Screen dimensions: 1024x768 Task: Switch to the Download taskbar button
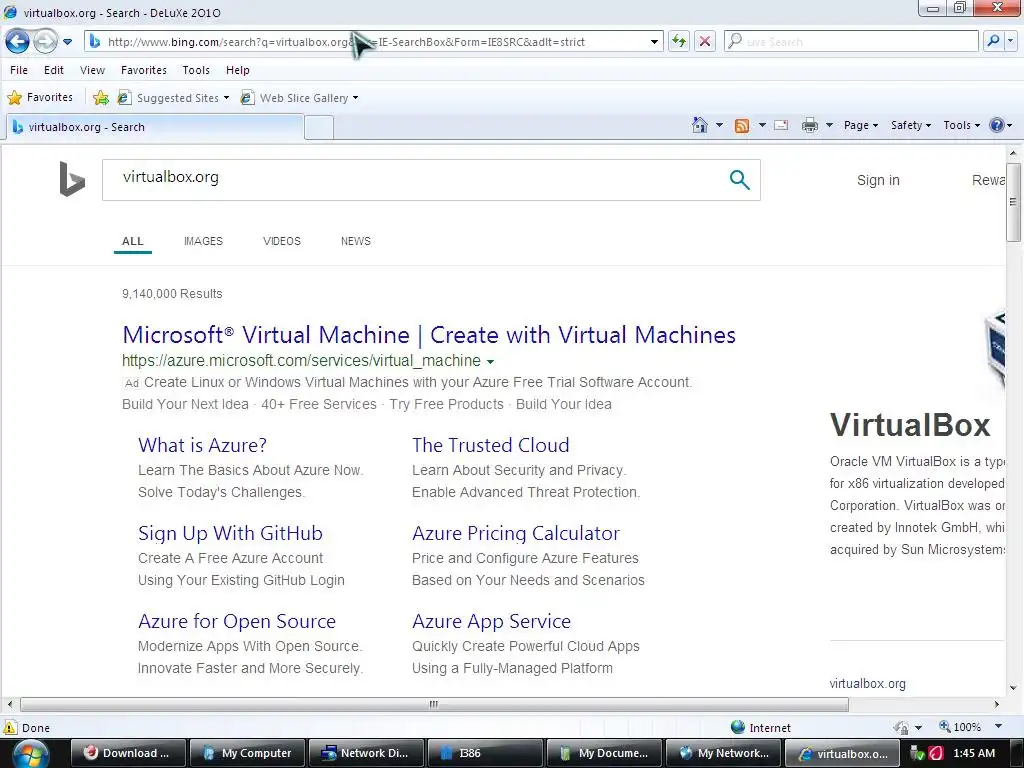pyautogui.click(x=128, y=753)
